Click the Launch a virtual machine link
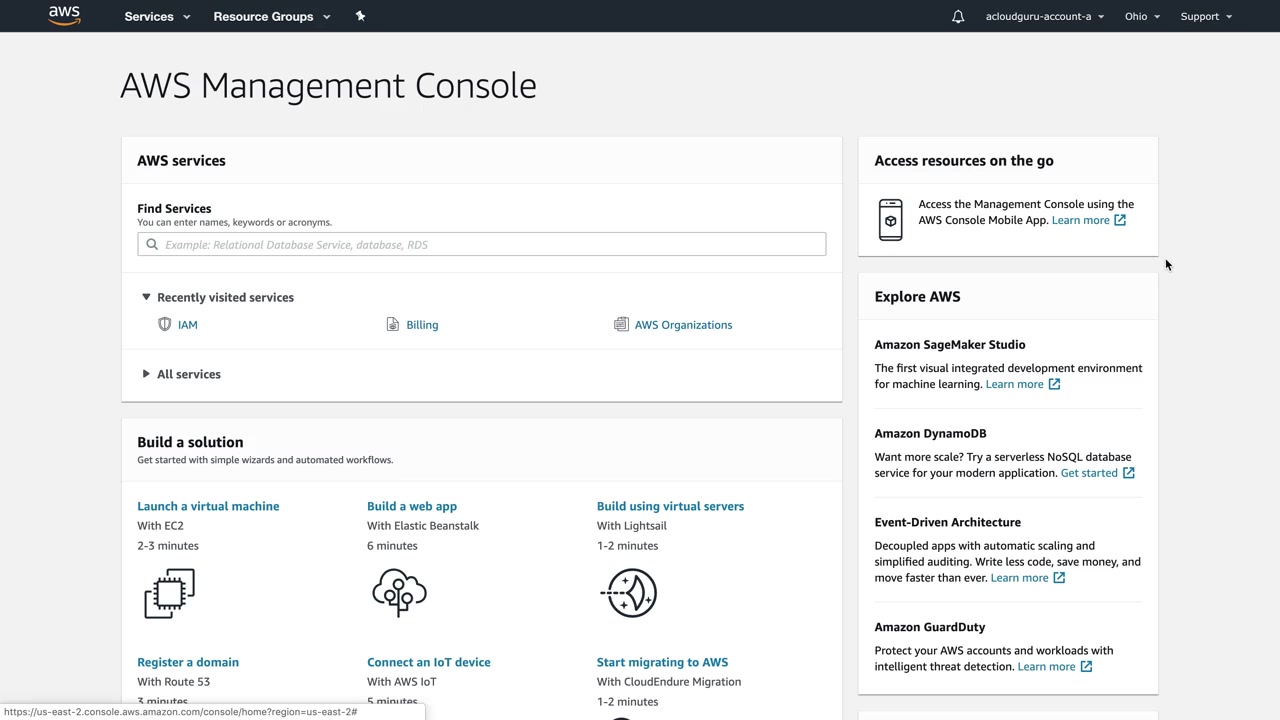The image size is (1280, 720). (x=208, y=506)
